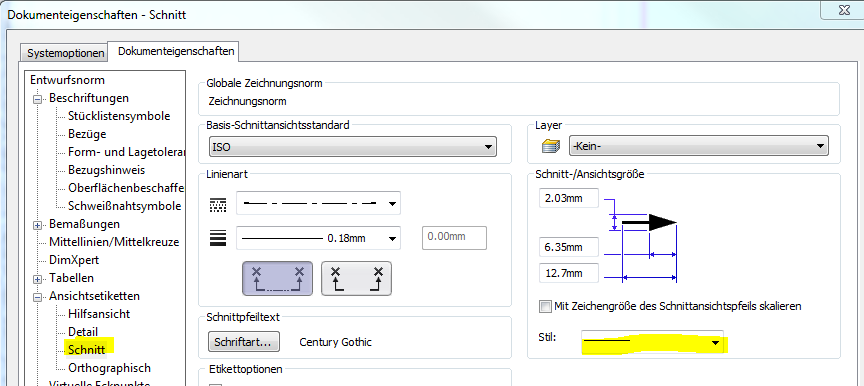The height and width of the screenshot is (386, 864).
Task: Click the Zeichnungsnorm value text
Action: tap(247, 101)
